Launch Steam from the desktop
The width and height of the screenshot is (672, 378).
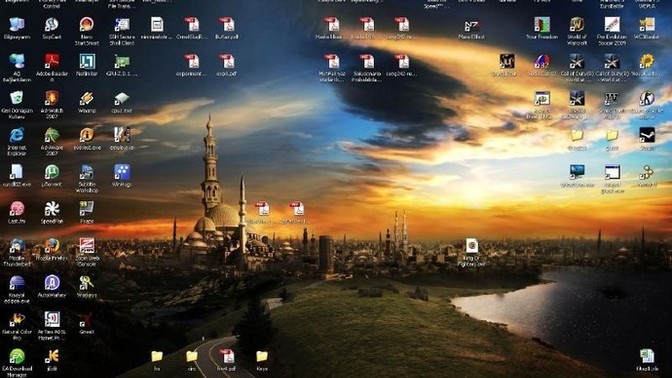pyautogui.click(x=647, y=135)
